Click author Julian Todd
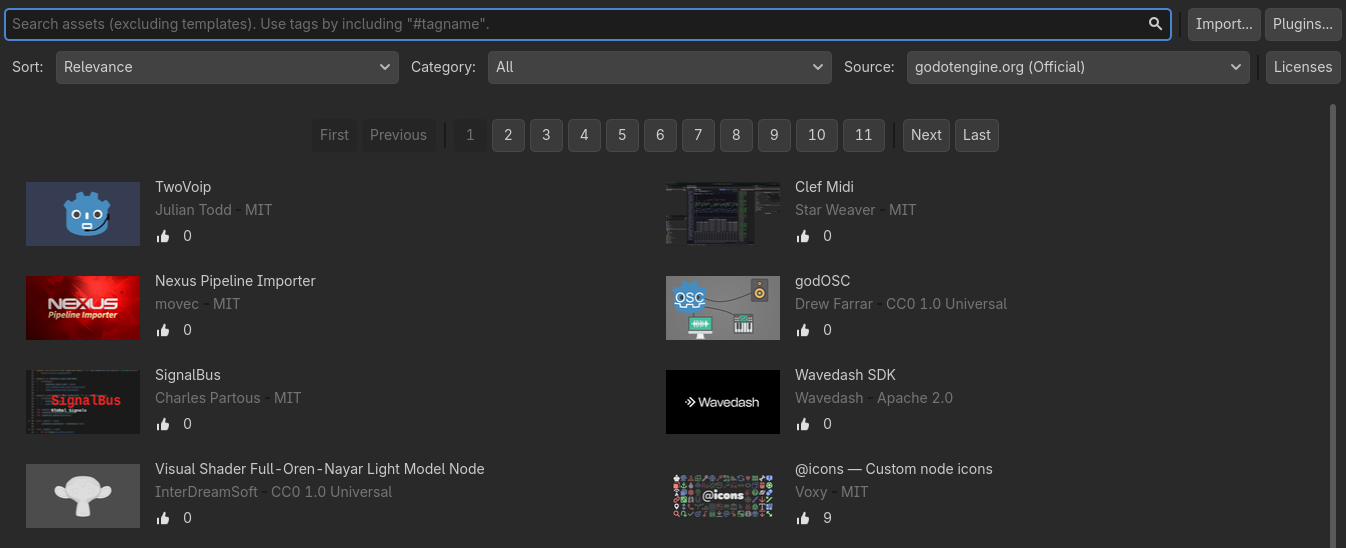The width and height of the screenshot is (1346, 548). coord(193,210)
